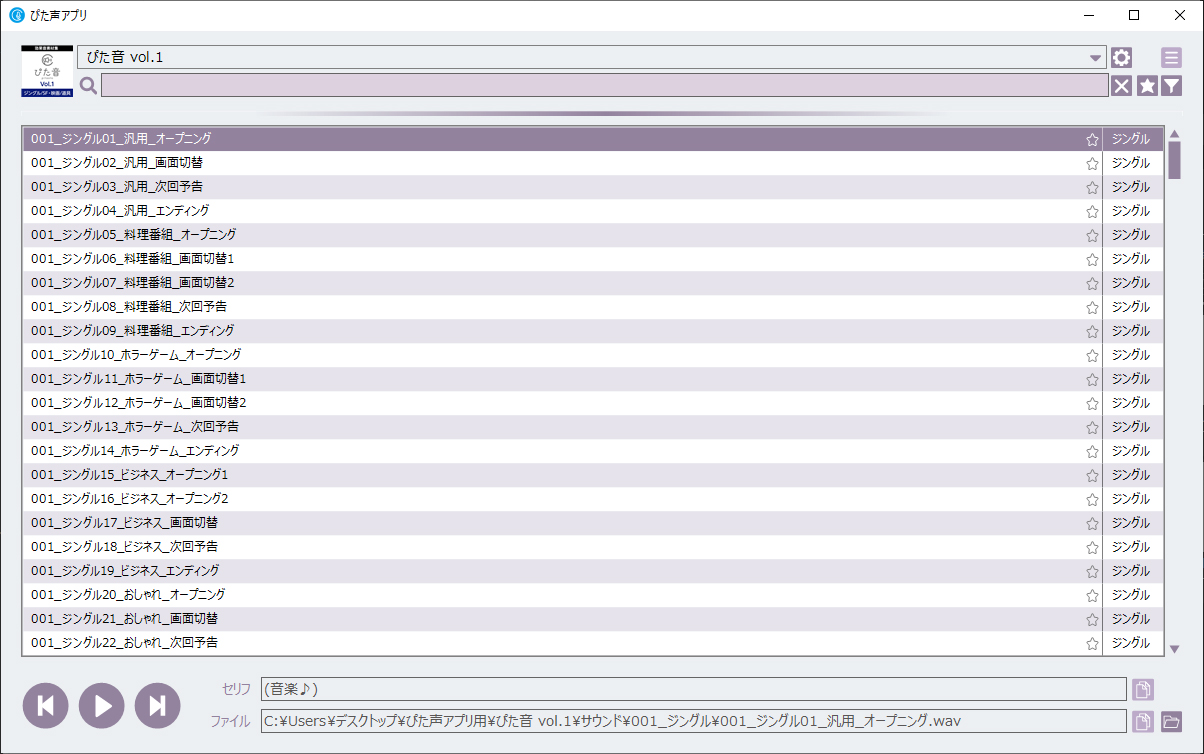1204x754 pixels.
Task: Toggle star for ジングル12_ホラーゲーム_画面切替2
Action: point(1092,404)
